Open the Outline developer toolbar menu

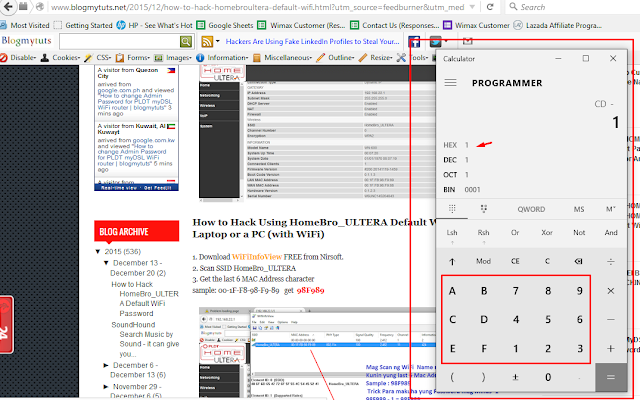[336, 58]
